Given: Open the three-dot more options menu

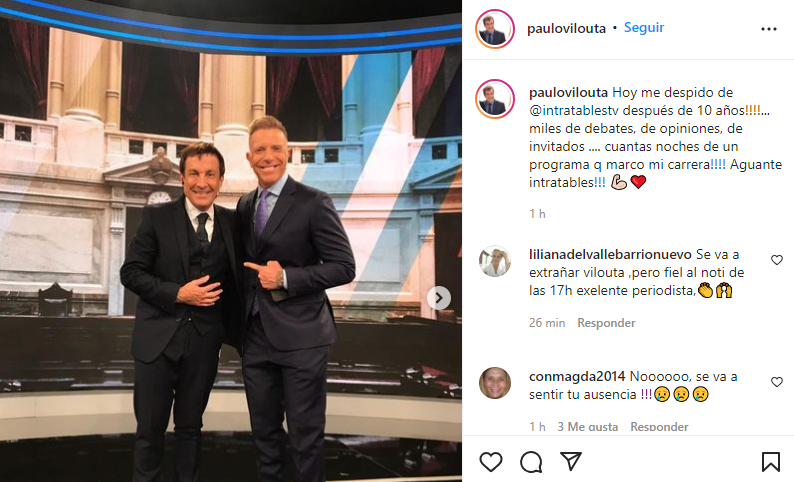Looking at the screenshot, I should [769, 29].
